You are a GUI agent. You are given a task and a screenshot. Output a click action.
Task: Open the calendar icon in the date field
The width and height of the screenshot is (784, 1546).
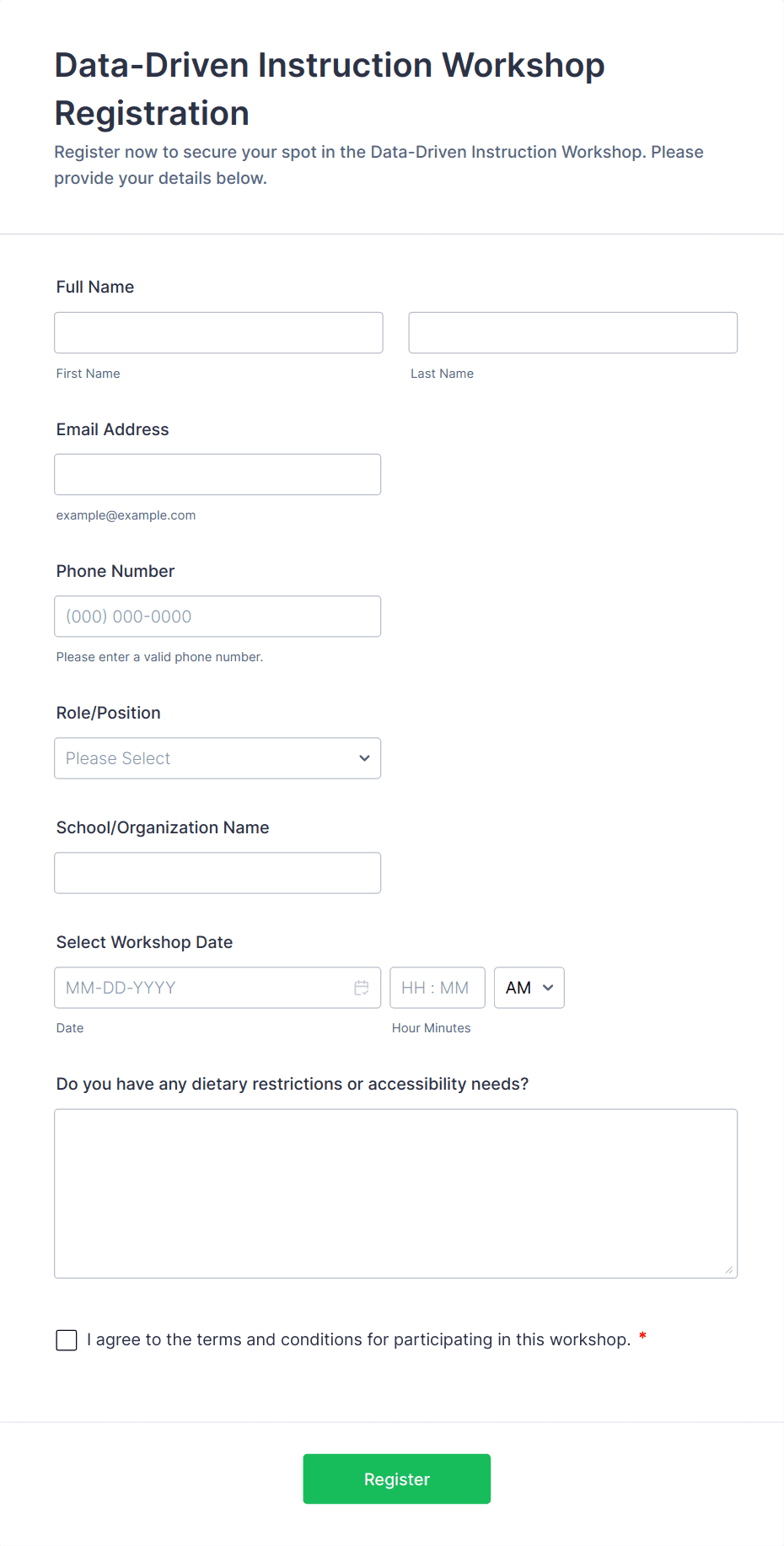(x=362, y=987)
